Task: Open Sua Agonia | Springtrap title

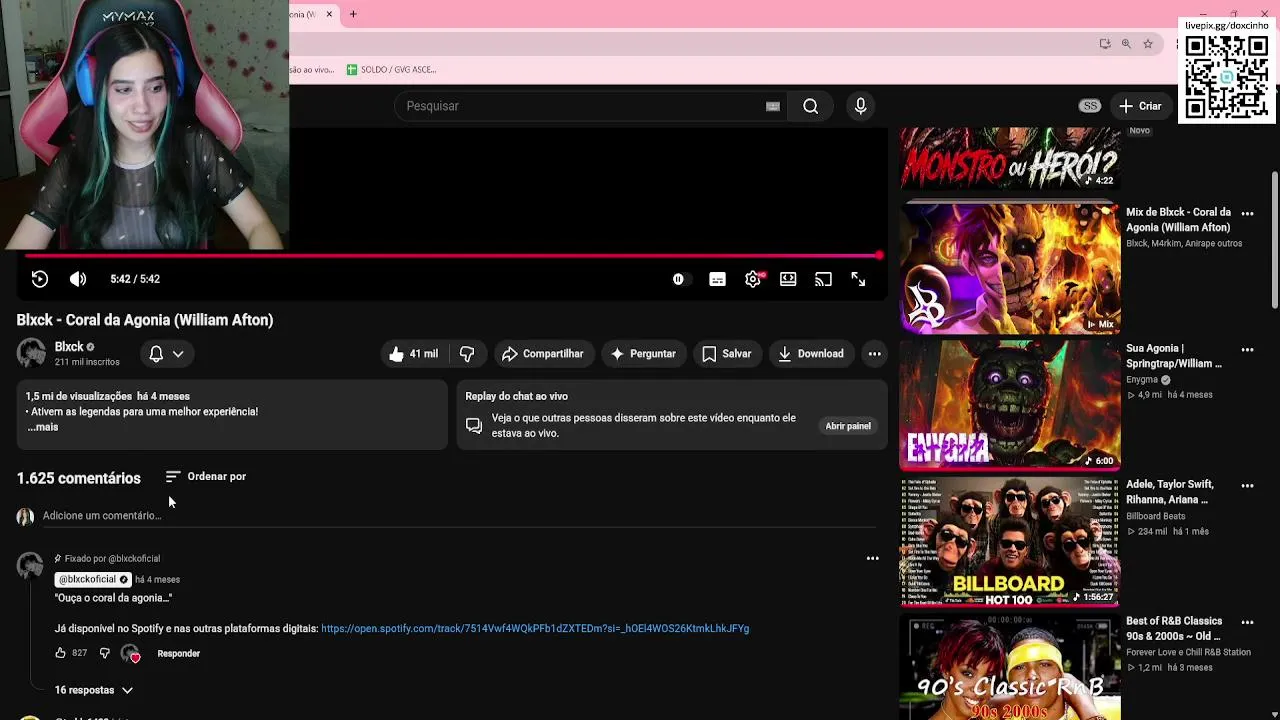Action: (x=1174, y=356)
